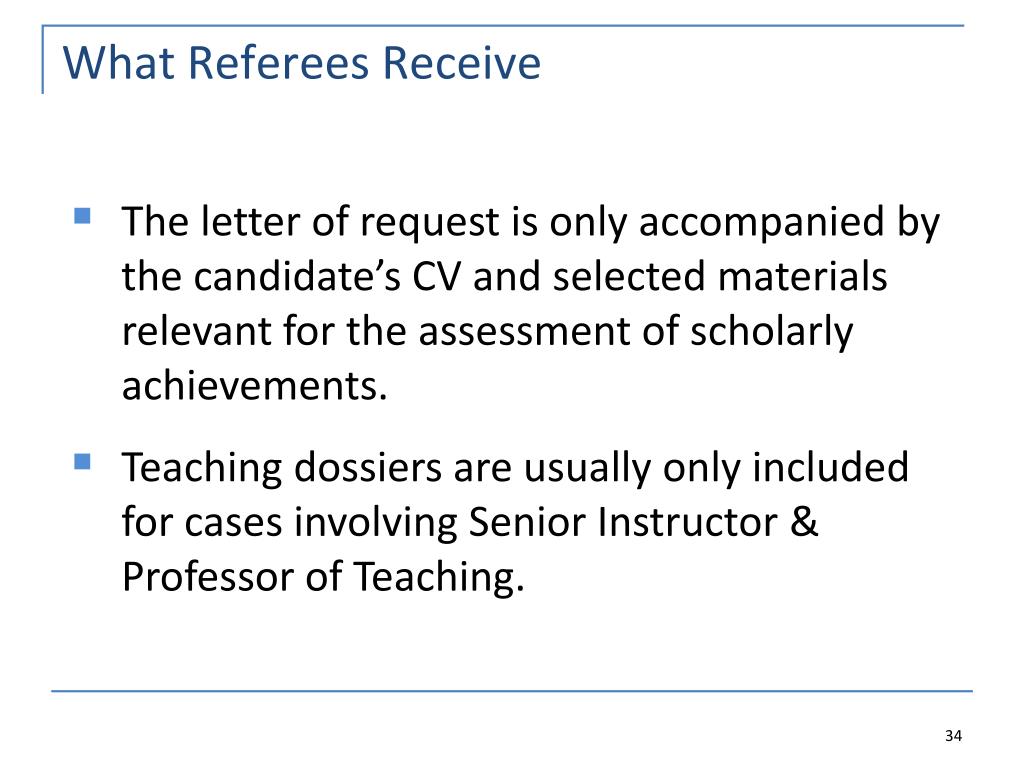The image size is (1024, 768).
Task: Click the word "relevant" in the first bullet
Action: coord(196,331)
